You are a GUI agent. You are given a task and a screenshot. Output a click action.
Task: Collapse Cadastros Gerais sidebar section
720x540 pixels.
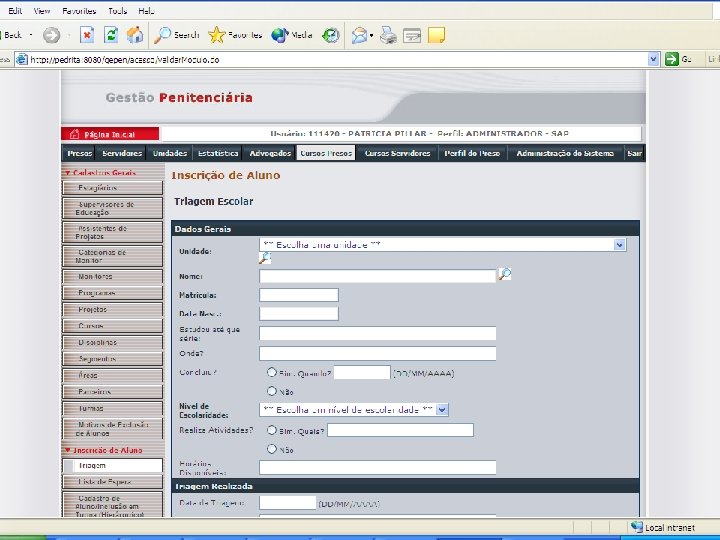68,173
